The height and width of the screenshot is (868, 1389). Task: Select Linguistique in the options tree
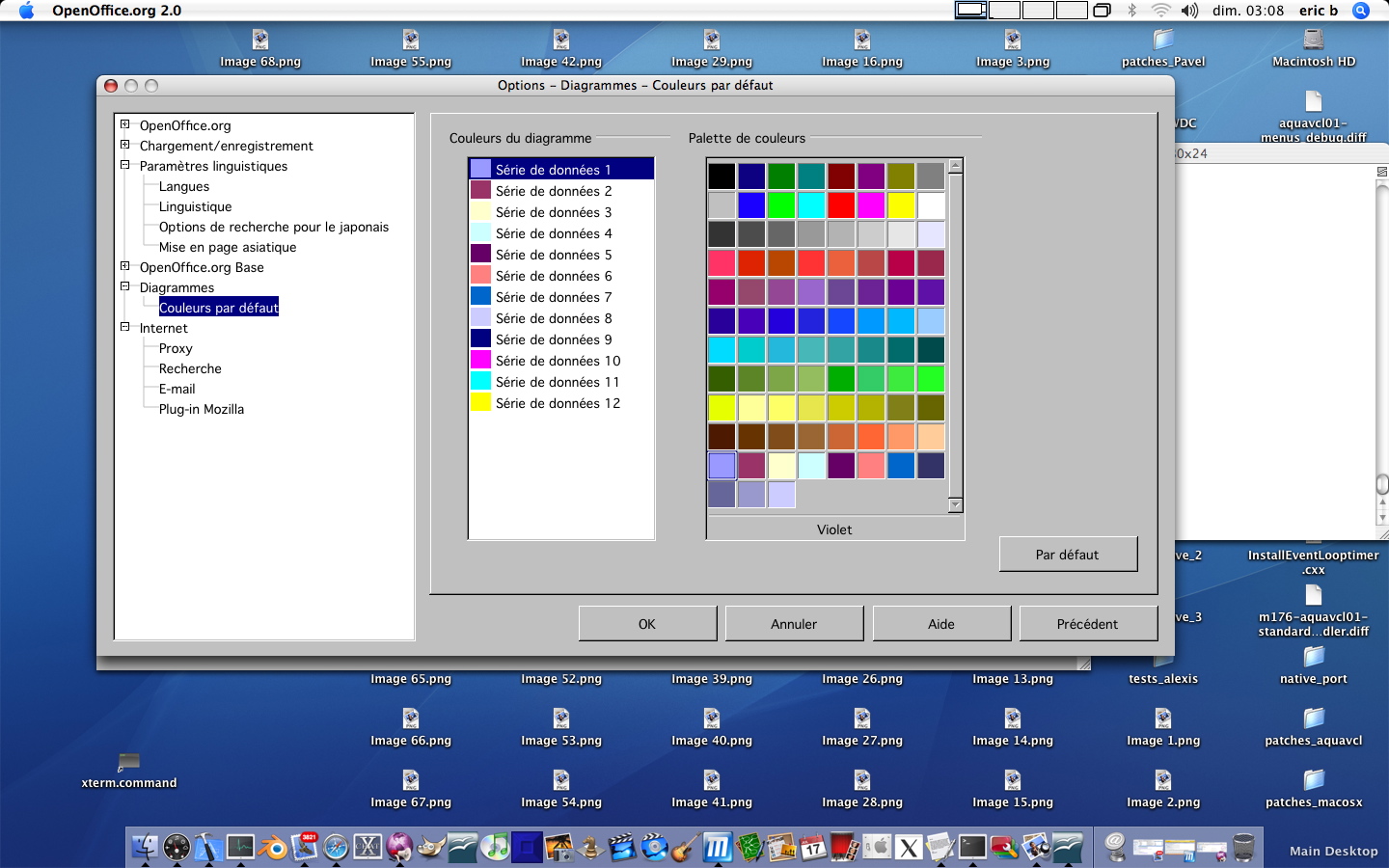195,206
